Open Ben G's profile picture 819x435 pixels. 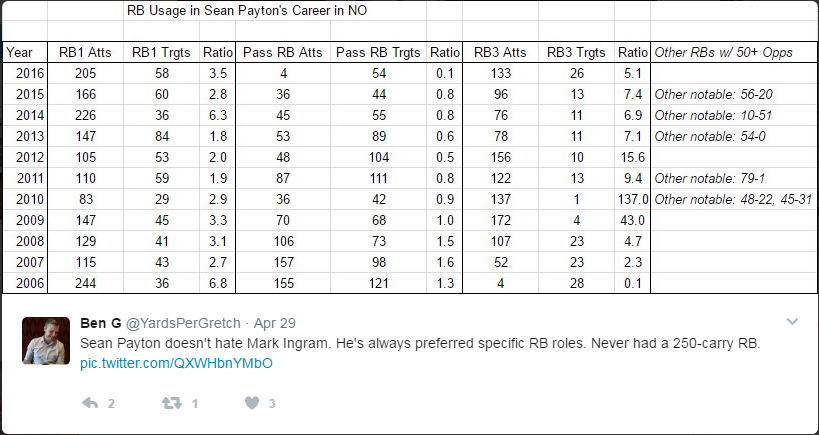(x=46, y=341)
